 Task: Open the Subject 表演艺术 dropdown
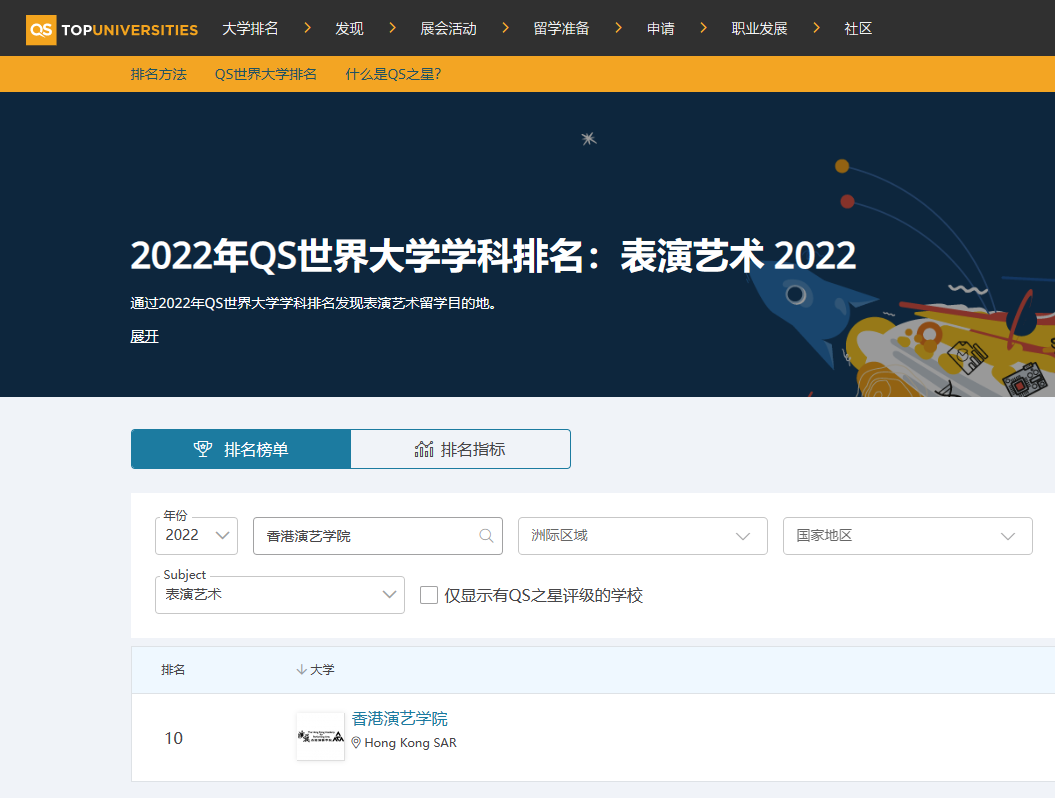(x=280, y=595)
